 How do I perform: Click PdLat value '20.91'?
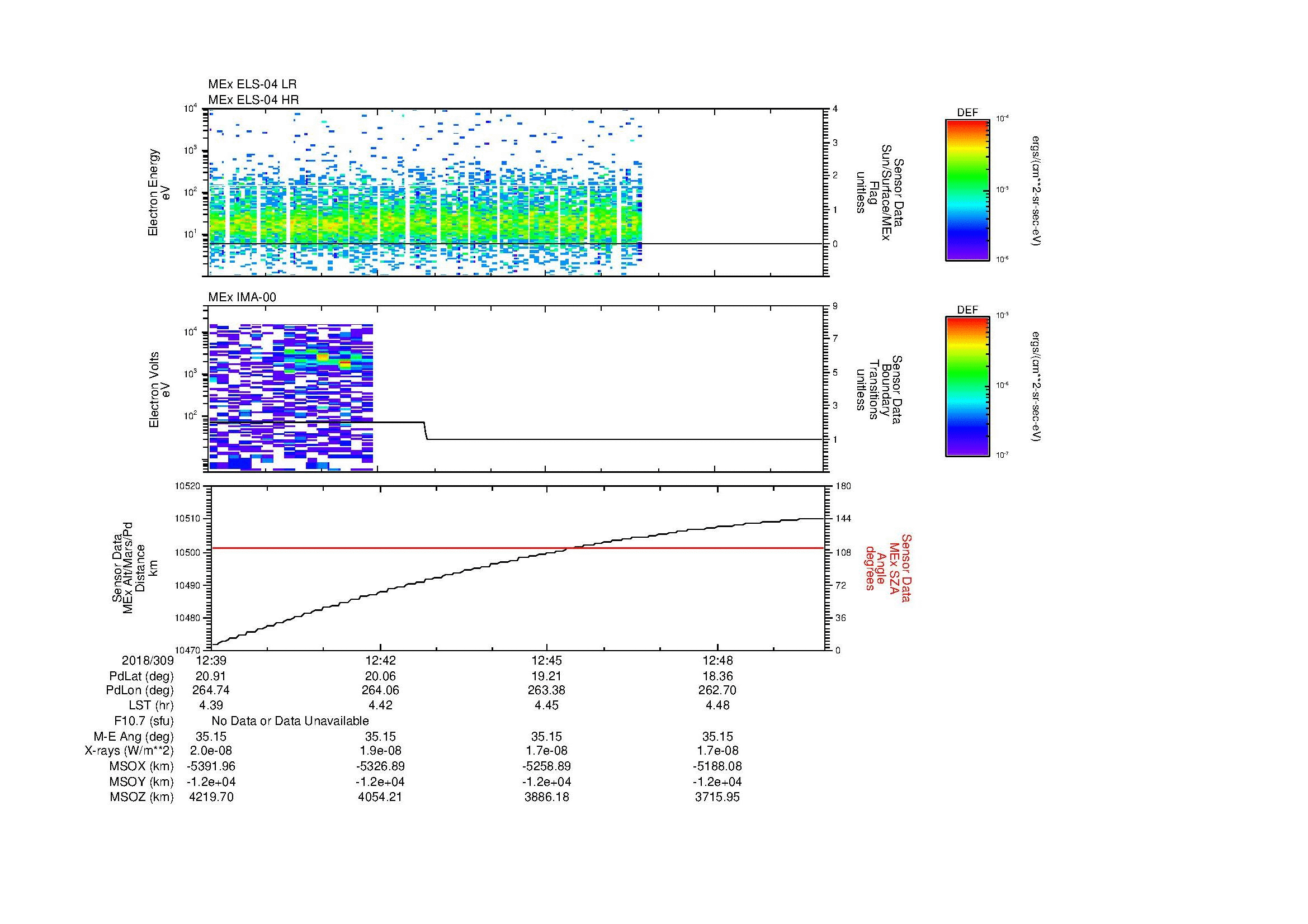click(211, 676)
